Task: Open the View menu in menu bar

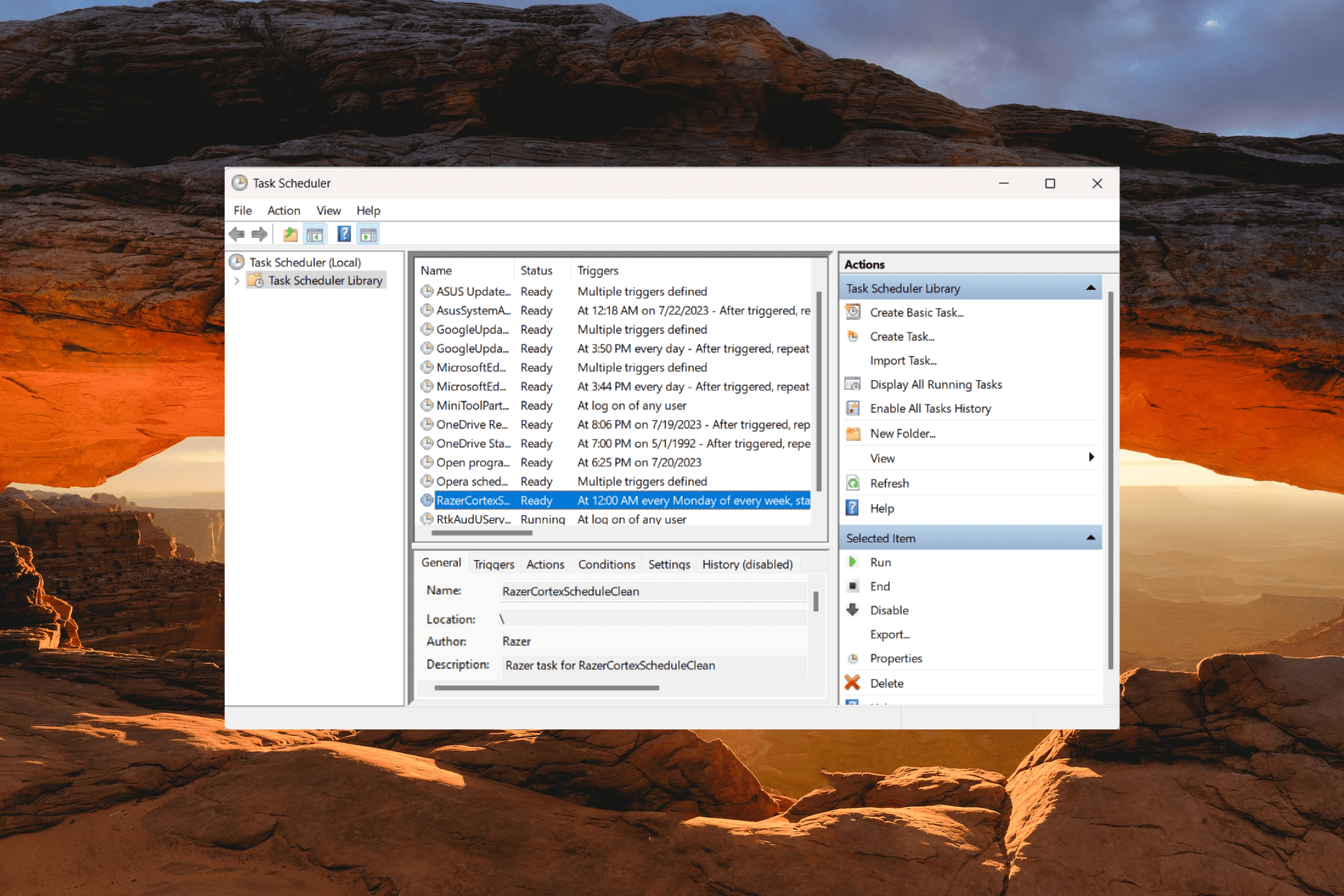Action: tap(328, 211)
